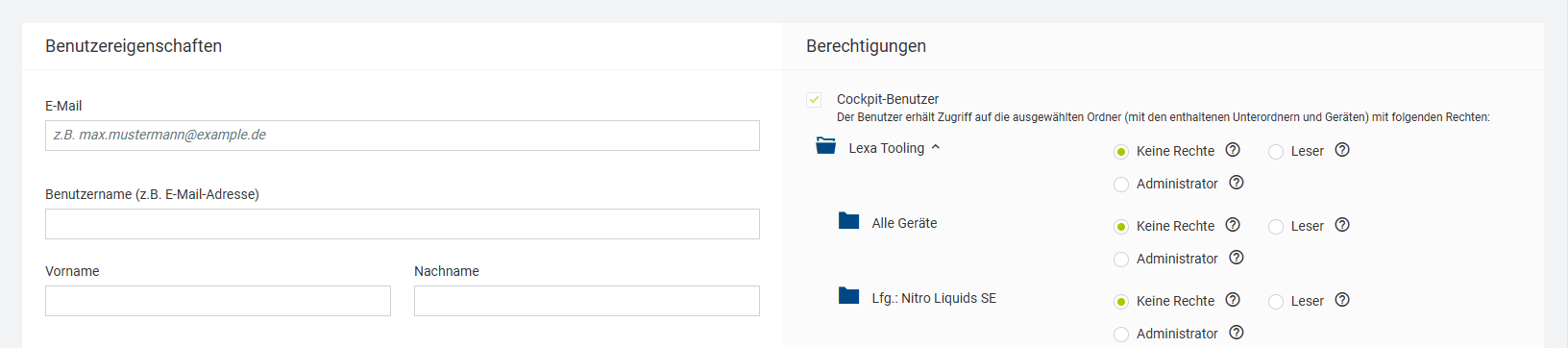Select Administrator radio for Alle Geräte
The image size is (1568, 348).
tap(1121, 260)
